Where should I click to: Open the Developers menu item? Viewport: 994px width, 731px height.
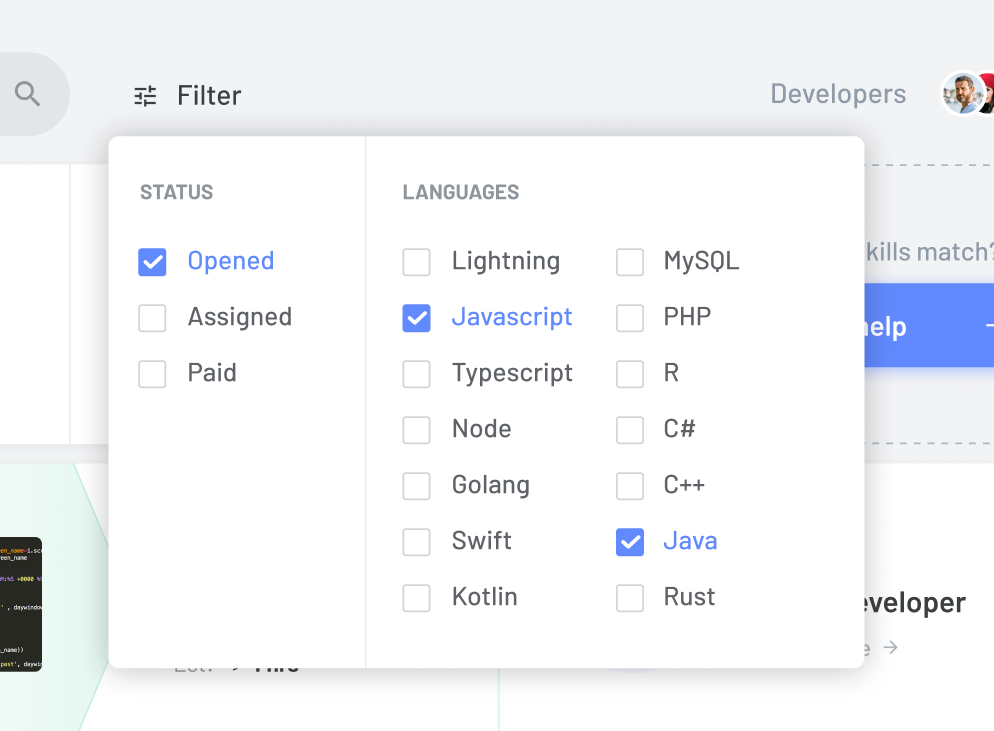[837, 93]
